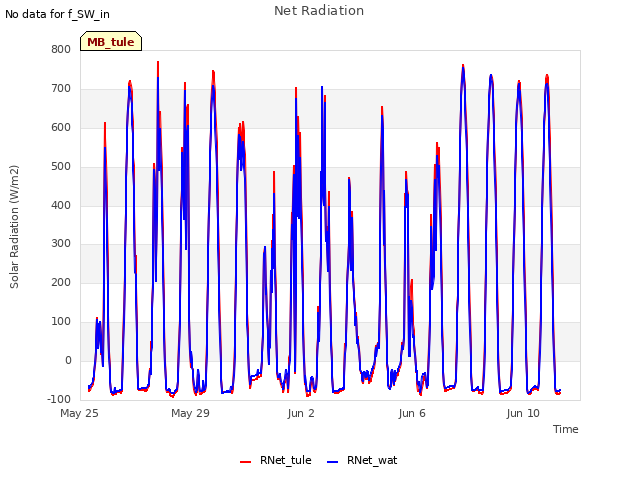Toggle the RNet_tule legend entry
The height and width of the screenshot is (480, 640).
pos(276,460)
